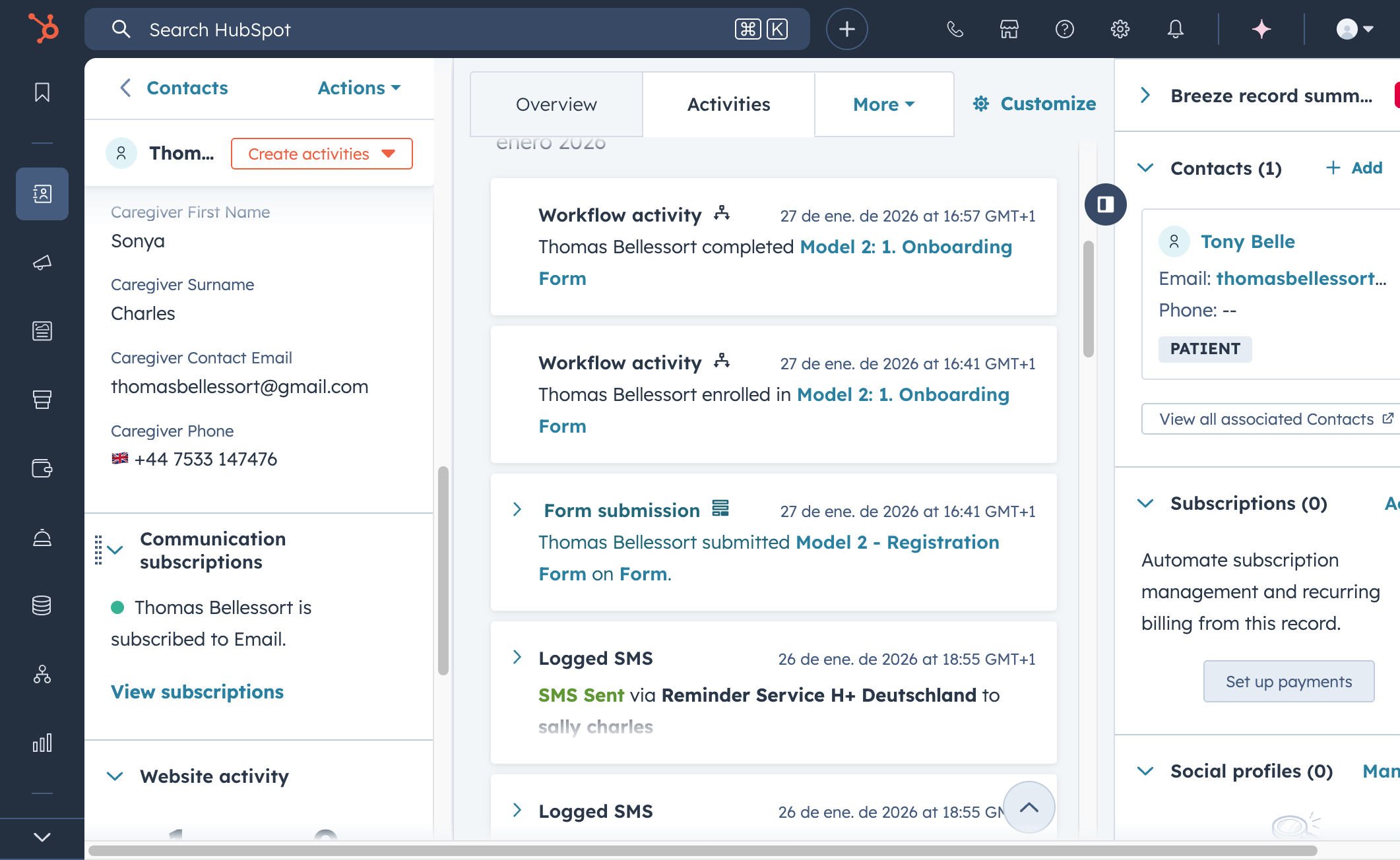The image size is (1400, 860).
Task: Collapse the Contacts (1) association card
Action: (1145, 168)
